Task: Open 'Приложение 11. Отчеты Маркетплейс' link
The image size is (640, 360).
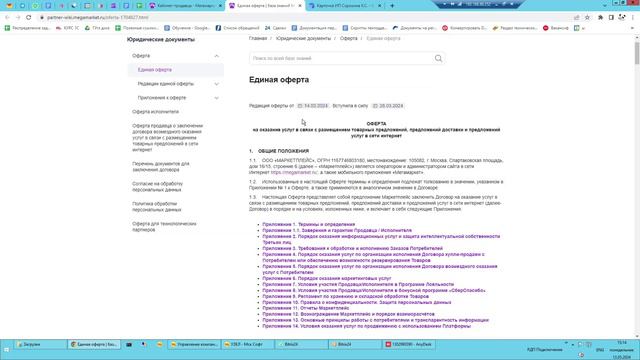Action: 306,308
